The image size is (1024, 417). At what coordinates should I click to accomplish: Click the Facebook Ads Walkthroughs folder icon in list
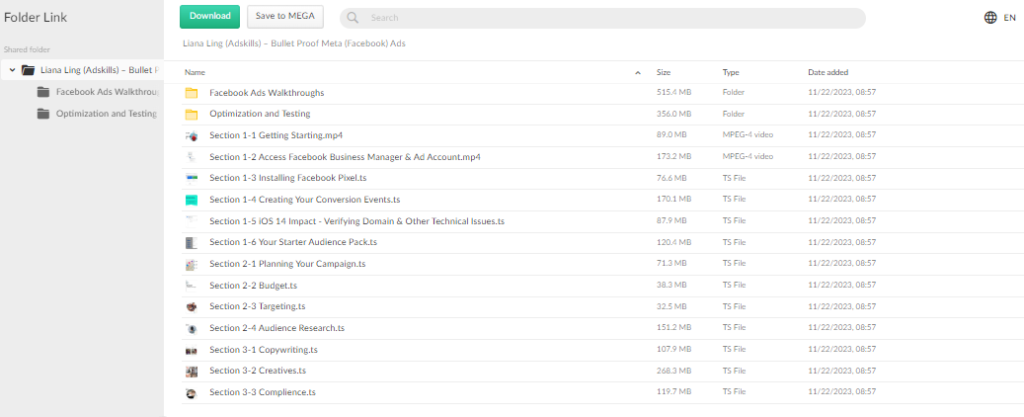(191, 93)
